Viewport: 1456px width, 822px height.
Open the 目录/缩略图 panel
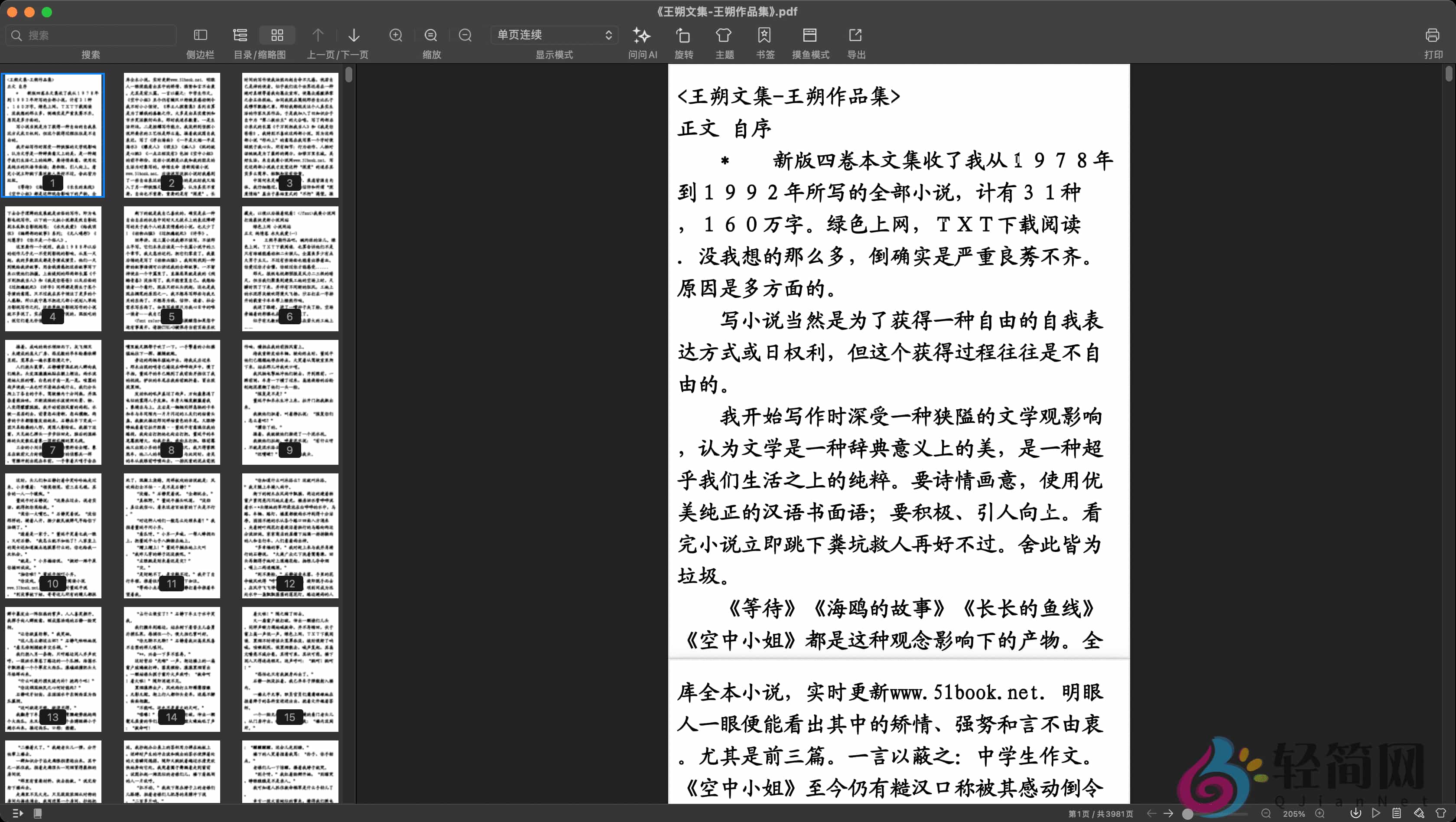coord(240,35)
